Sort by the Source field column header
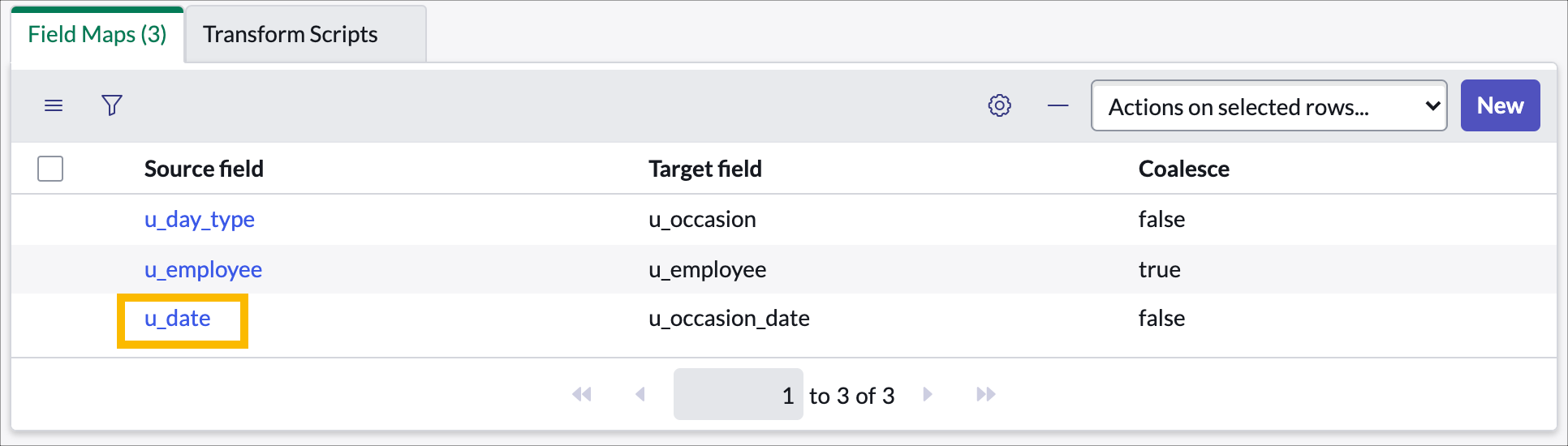Screen dimensions: 1568x446 tap(204, 169)
